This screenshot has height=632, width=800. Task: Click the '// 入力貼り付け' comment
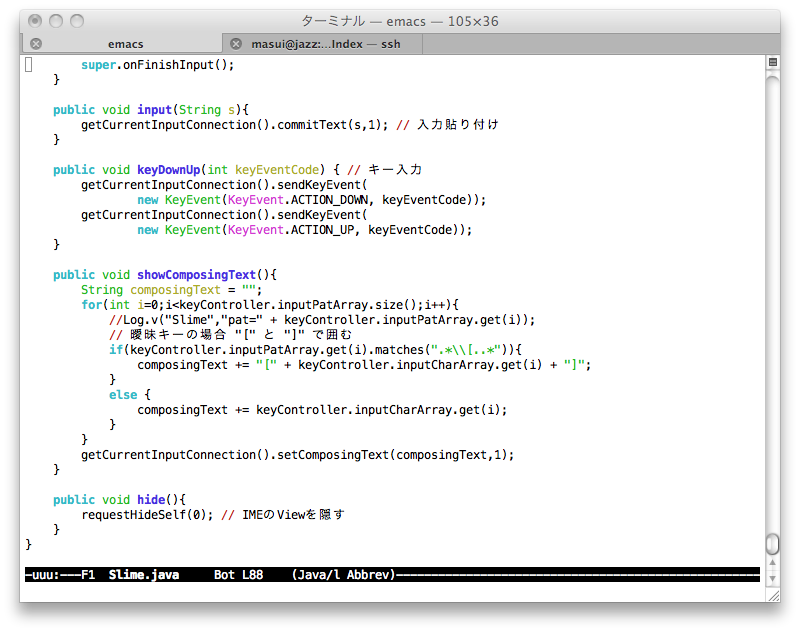447,125
